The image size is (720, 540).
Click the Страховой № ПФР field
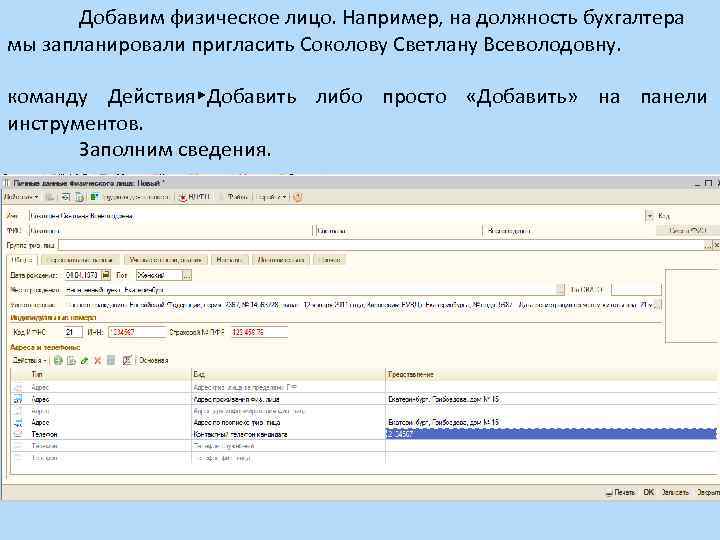click(x=259, y=332)
